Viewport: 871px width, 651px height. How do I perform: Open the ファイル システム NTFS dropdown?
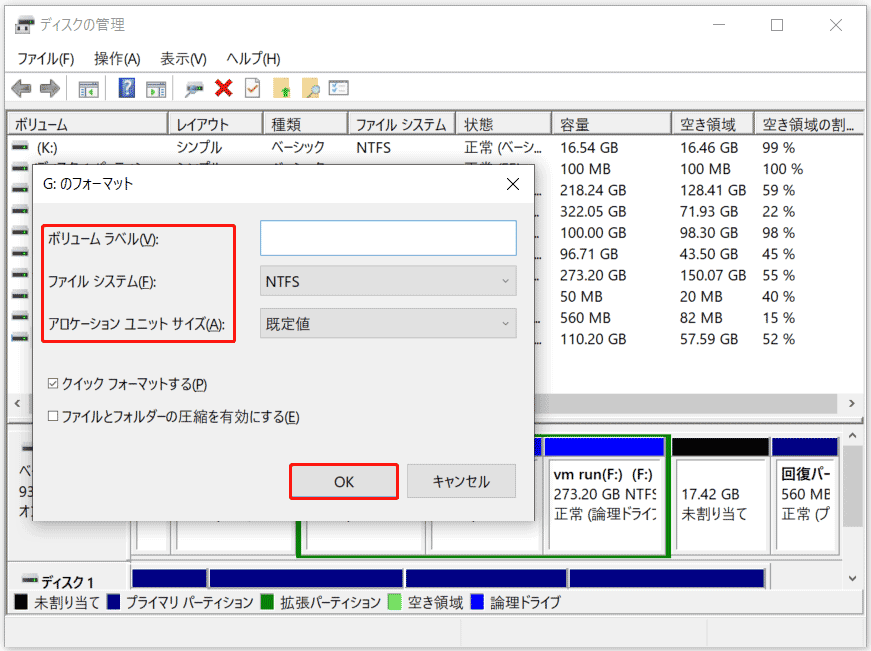click(388, 281)
